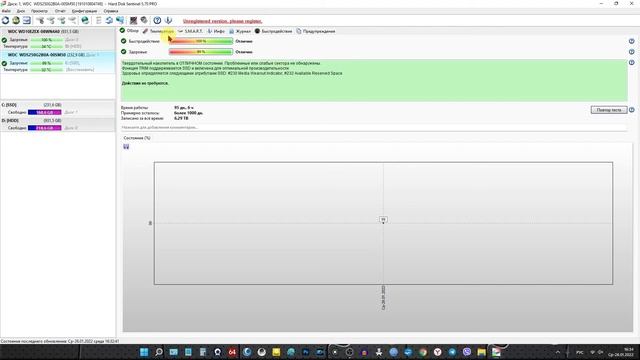Viewport: 640px width, 360px height.
Task: Click the green globe toolbar icon
Action: tap(85, 20)
